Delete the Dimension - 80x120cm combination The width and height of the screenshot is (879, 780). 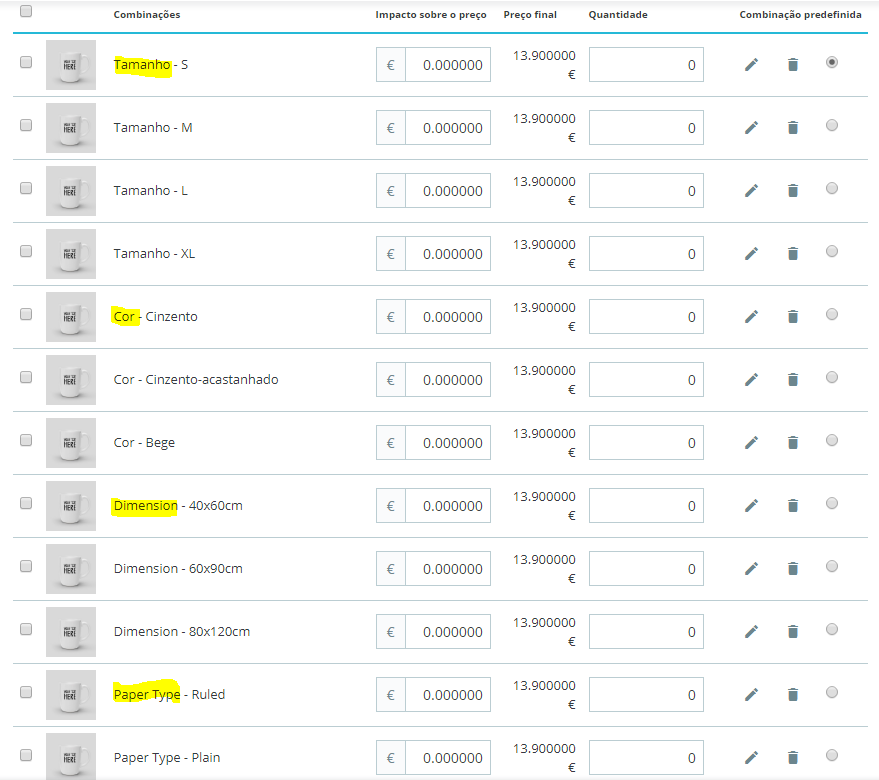coord(793,632)
